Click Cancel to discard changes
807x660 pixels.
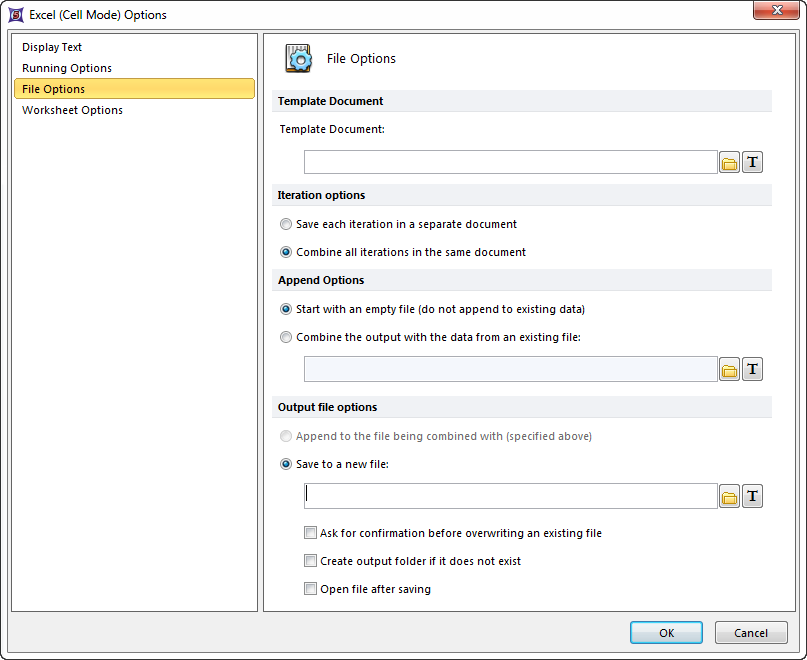pyautogui.click(x=751, y=633)
